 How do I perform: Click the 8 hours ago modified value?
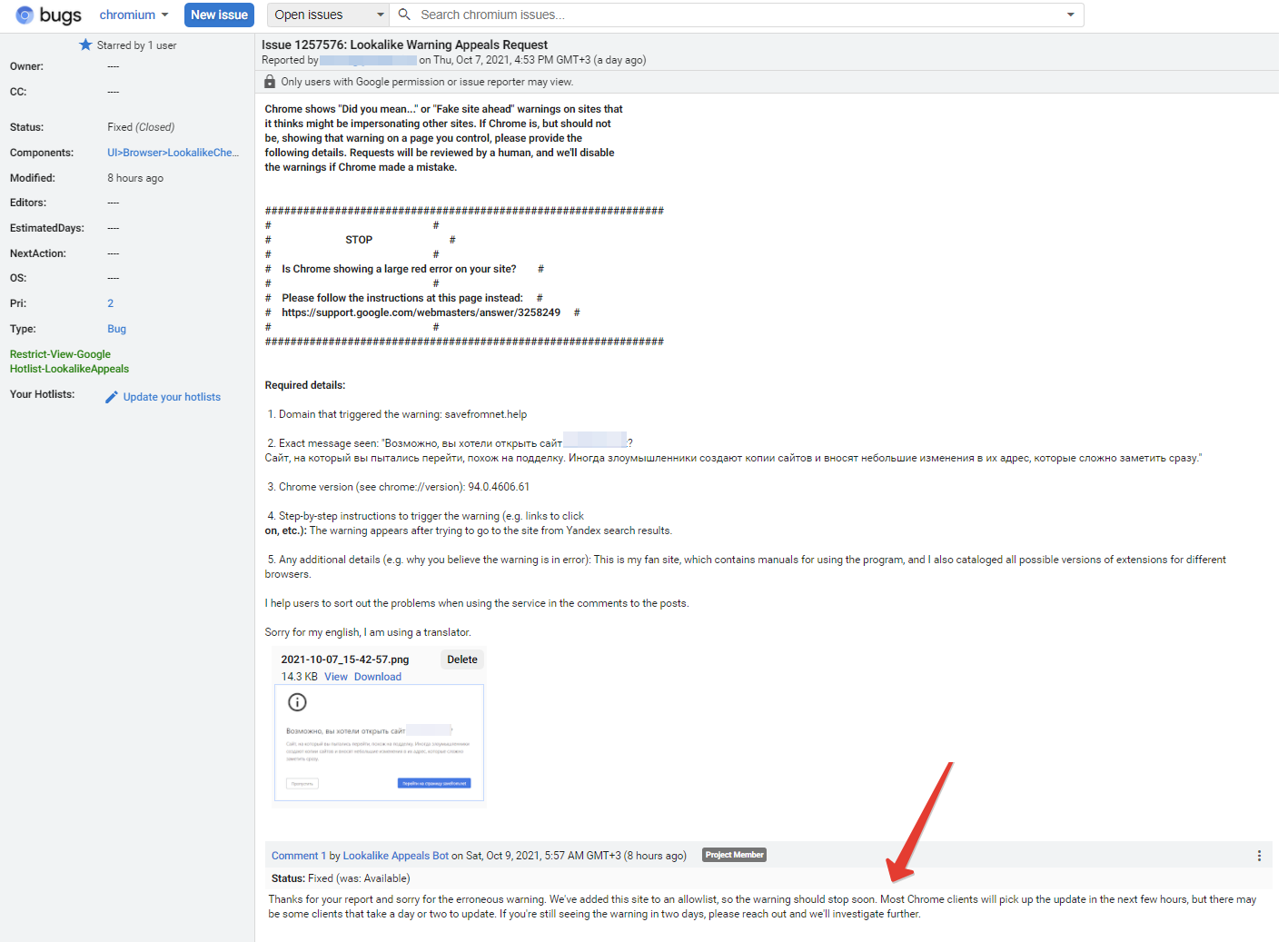[135, 178]
